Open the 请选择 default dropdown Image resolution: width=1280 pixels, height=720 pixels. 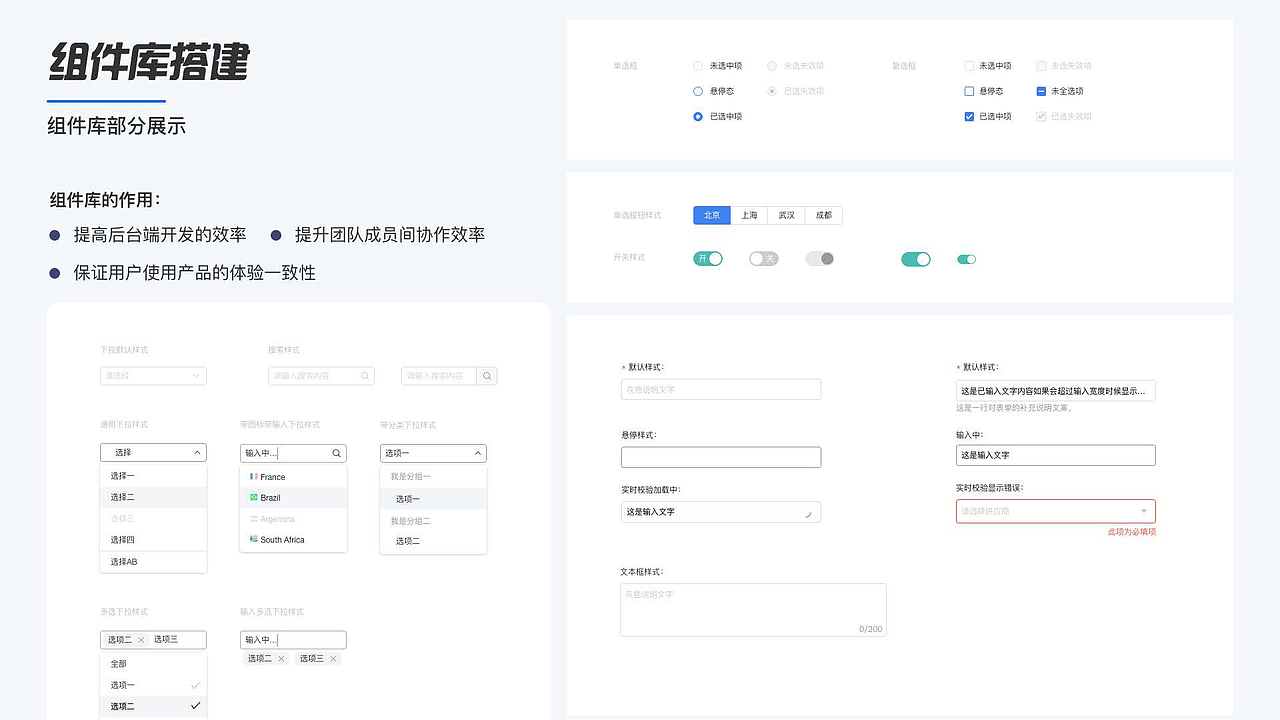(153, 376)
